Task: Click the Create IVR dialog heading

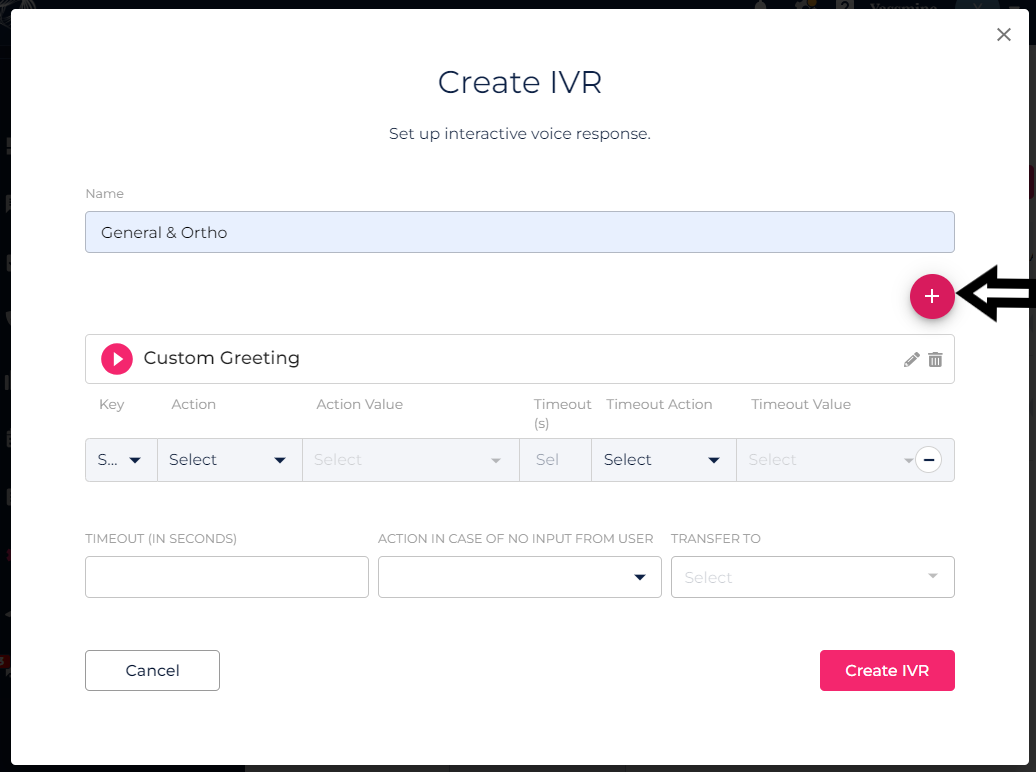Action: click(519, 82)
